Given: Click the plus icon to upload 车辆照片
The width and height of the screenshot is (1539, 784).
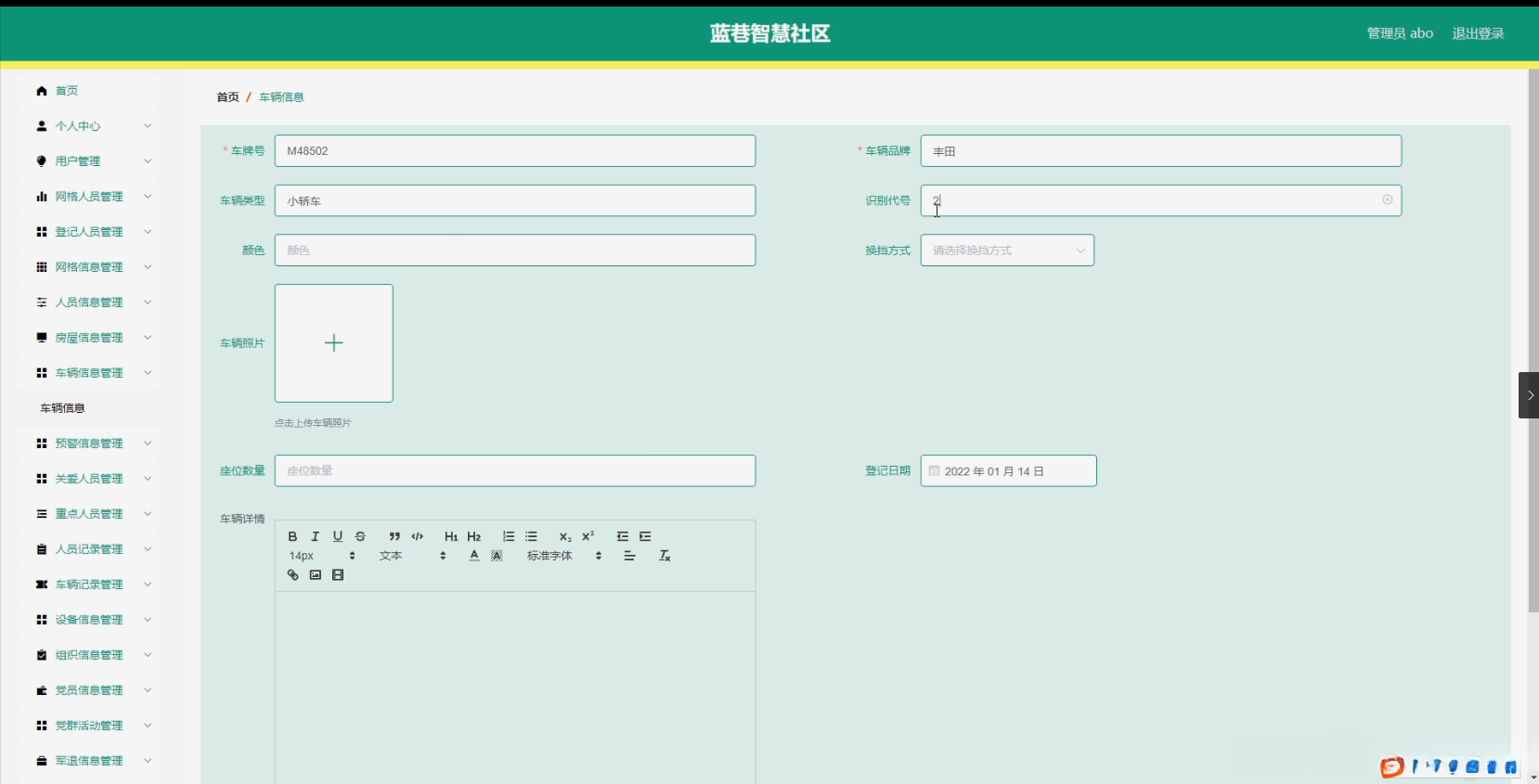Looking at the screenshot, I should point(334,343).
